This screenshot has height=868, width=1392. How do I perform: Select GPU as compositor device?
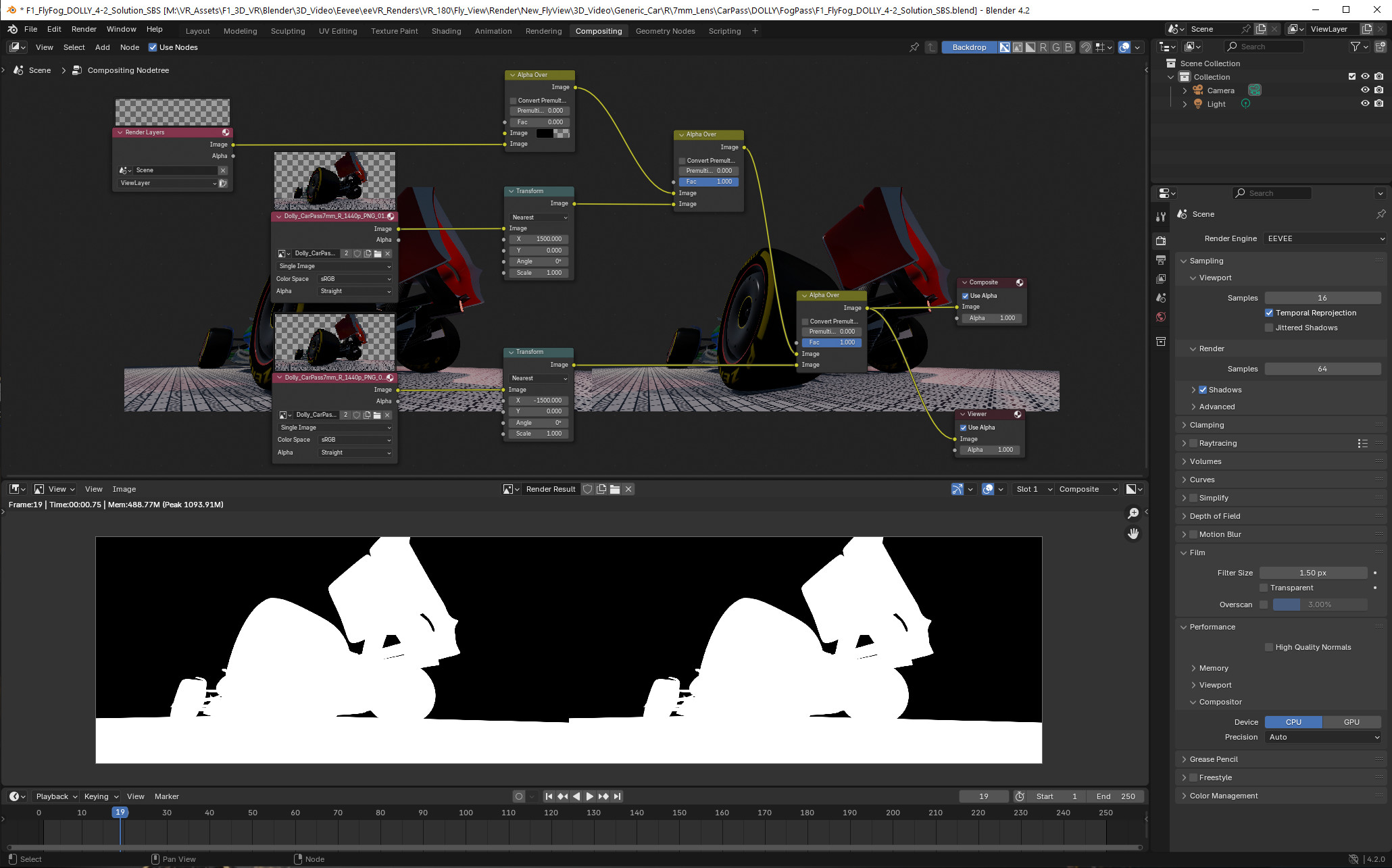[x=1351, y=722]
